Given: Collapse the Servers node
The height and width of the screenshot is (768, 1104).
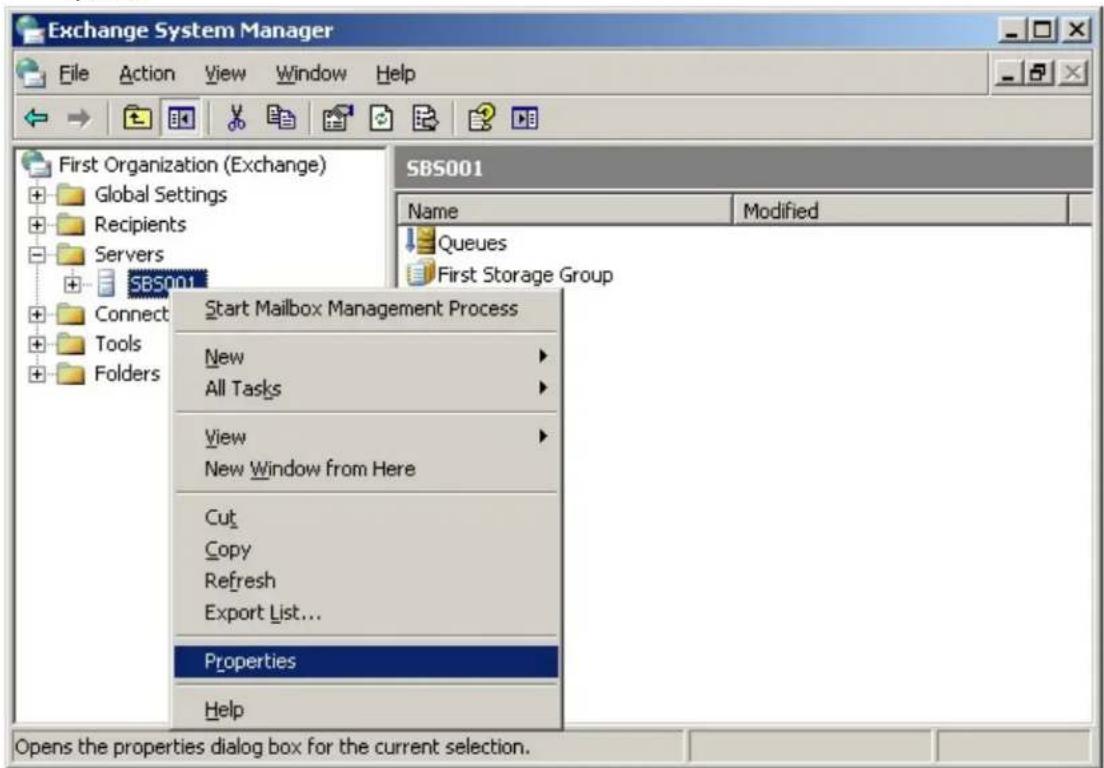Looking at the screenshot, I should 37,255.
